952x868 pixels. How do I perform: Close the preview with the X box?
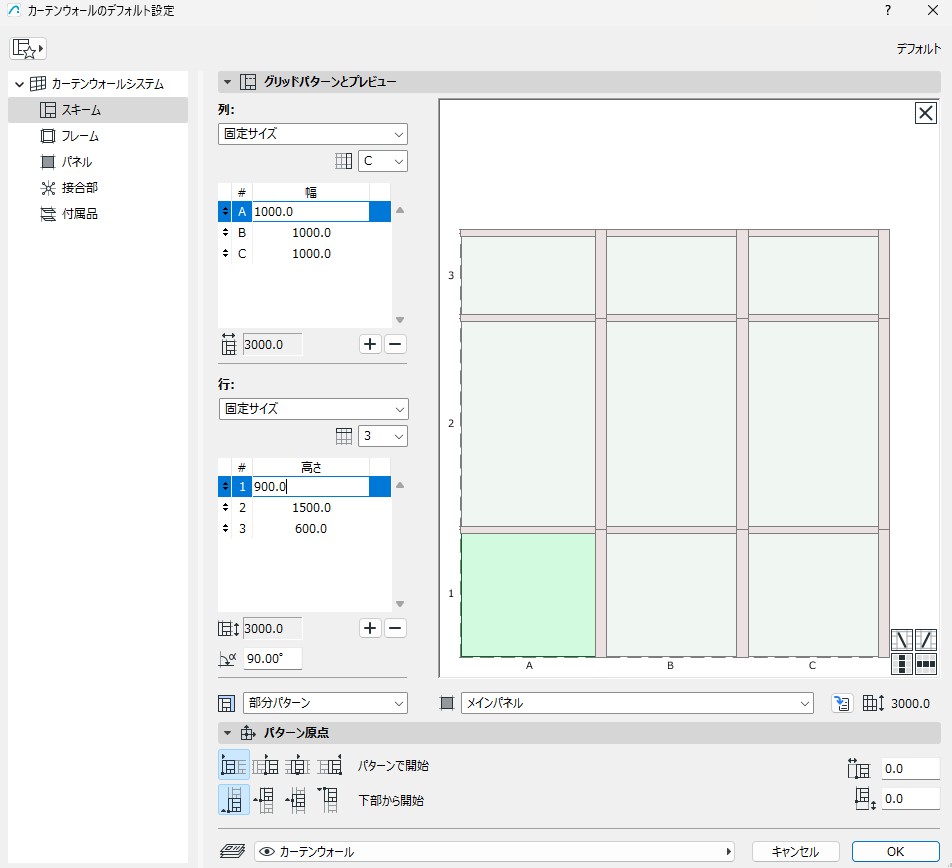[x=926, y=113]
